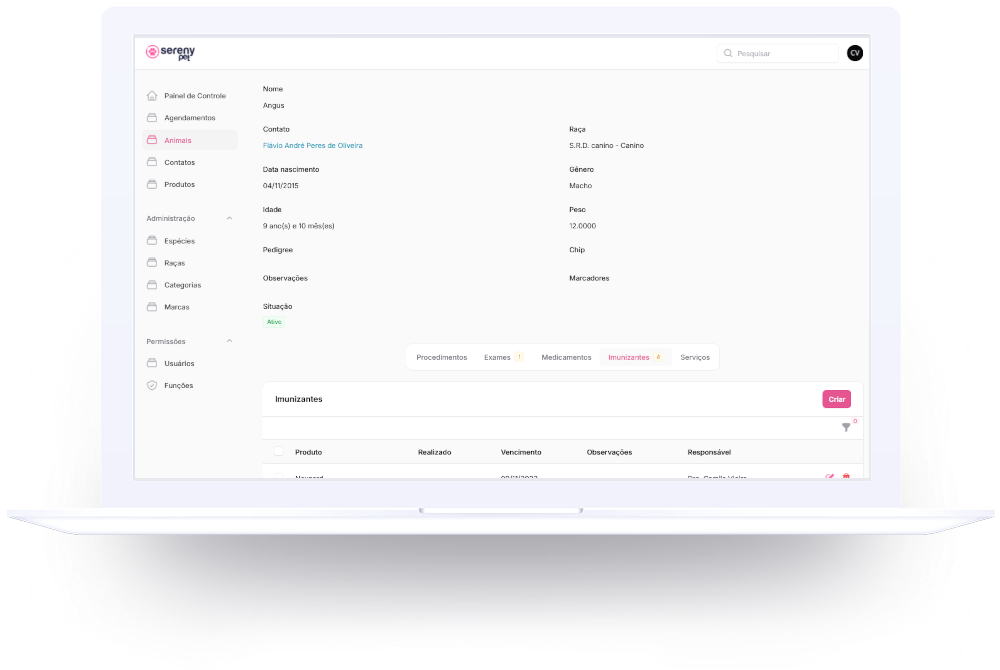Click the Sereny Pet logo

[171, 52]
